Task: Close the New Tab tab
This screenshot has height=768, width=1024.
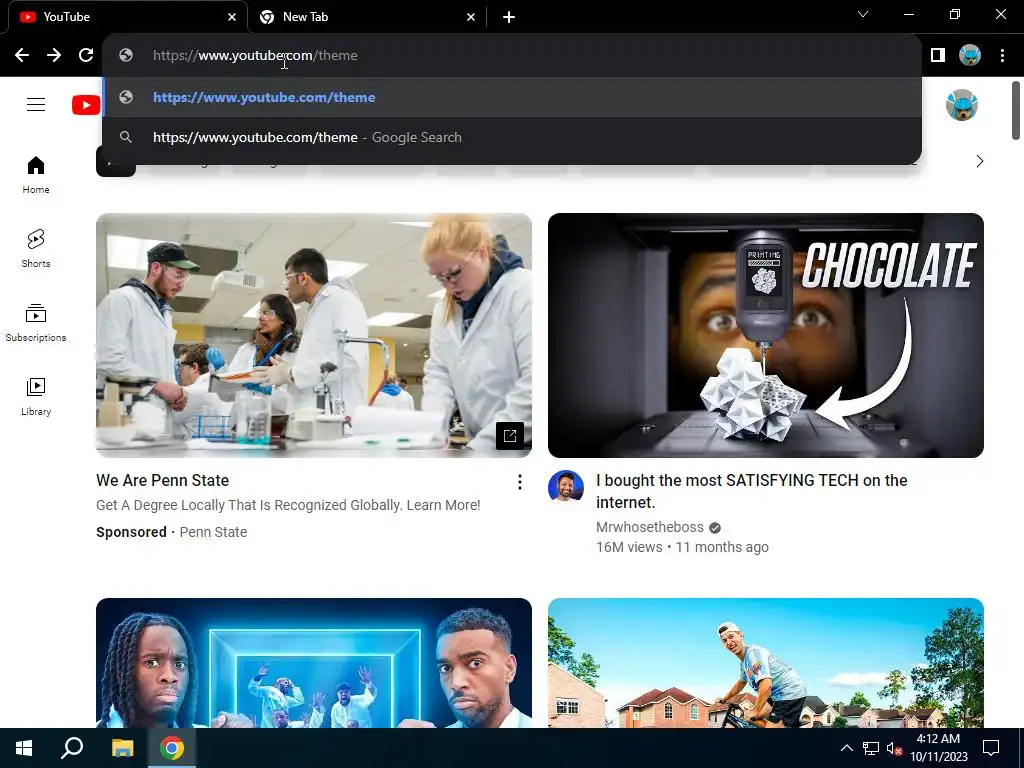Action: point(471,17)
